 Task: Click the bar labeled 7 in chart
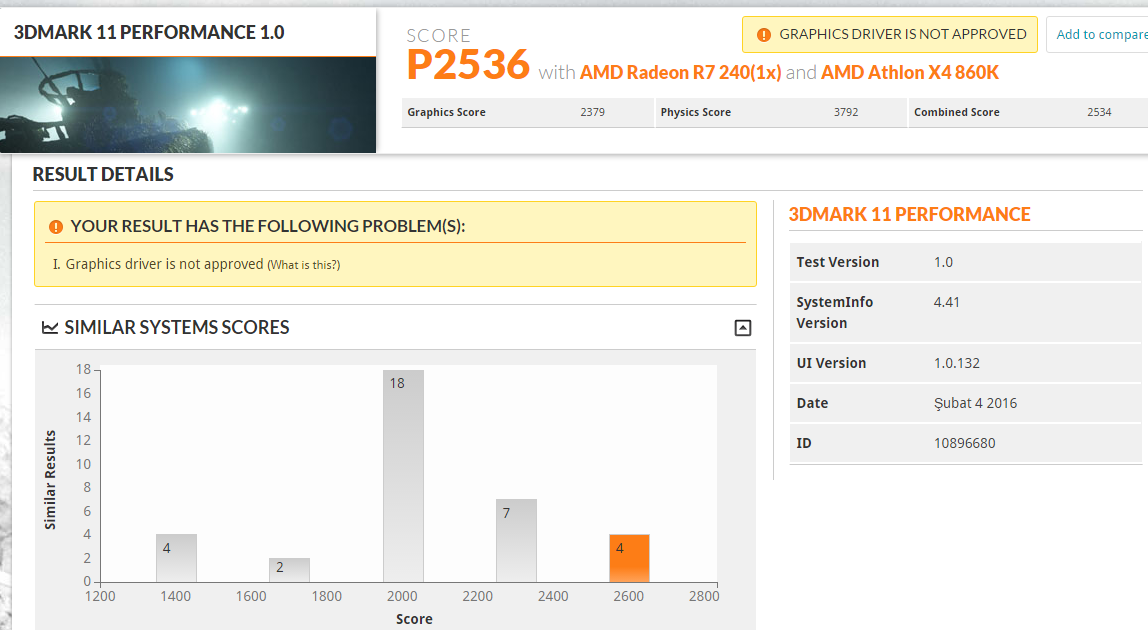[x=516, y=541]
